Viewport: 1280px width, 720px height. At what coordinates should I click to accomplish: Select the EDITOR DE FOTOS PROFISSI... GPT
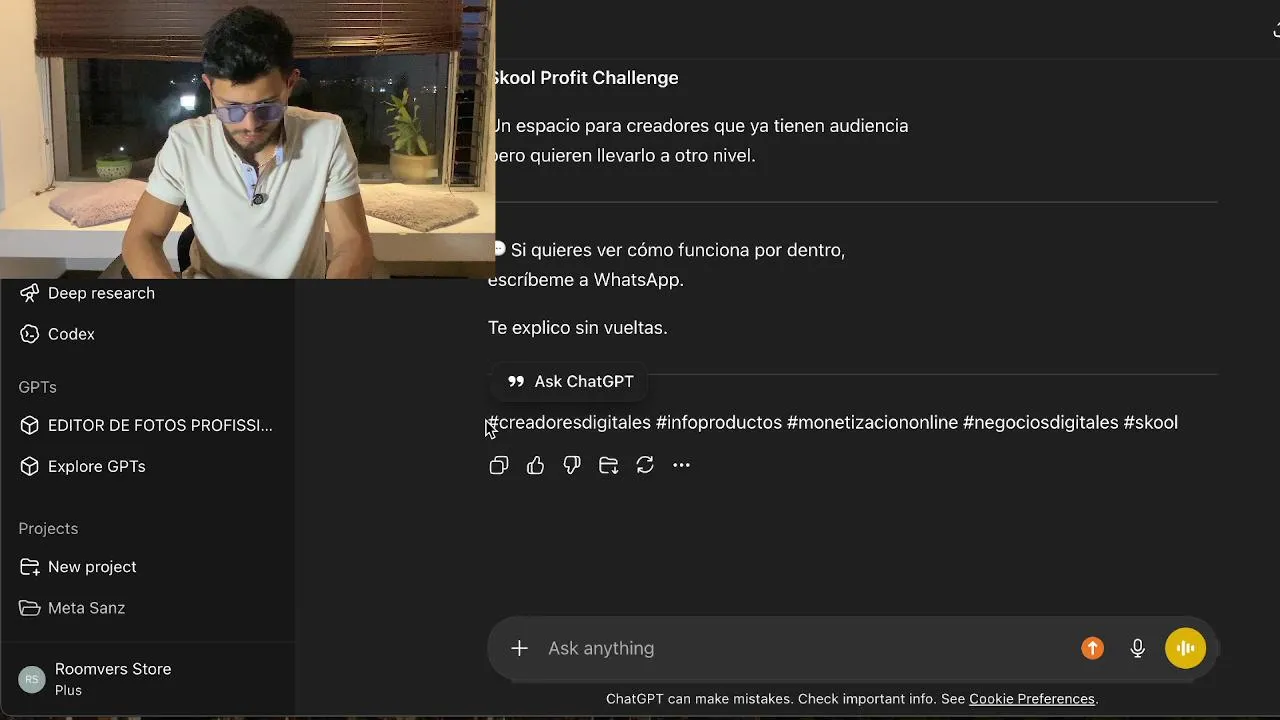[147, 425]
